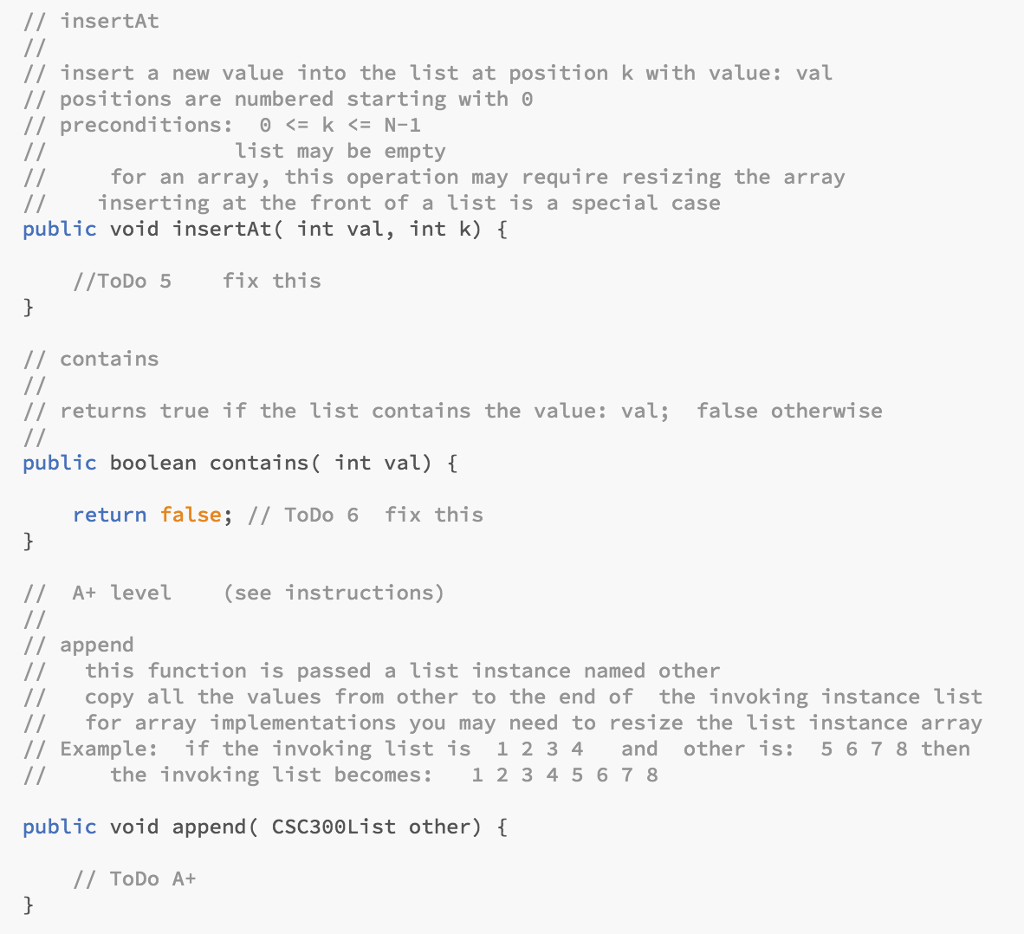Click the "// insertAt" comment at the top
The height and width of the screenshot is (934, 1024).
pyautogui.click(x=90, y=21)
